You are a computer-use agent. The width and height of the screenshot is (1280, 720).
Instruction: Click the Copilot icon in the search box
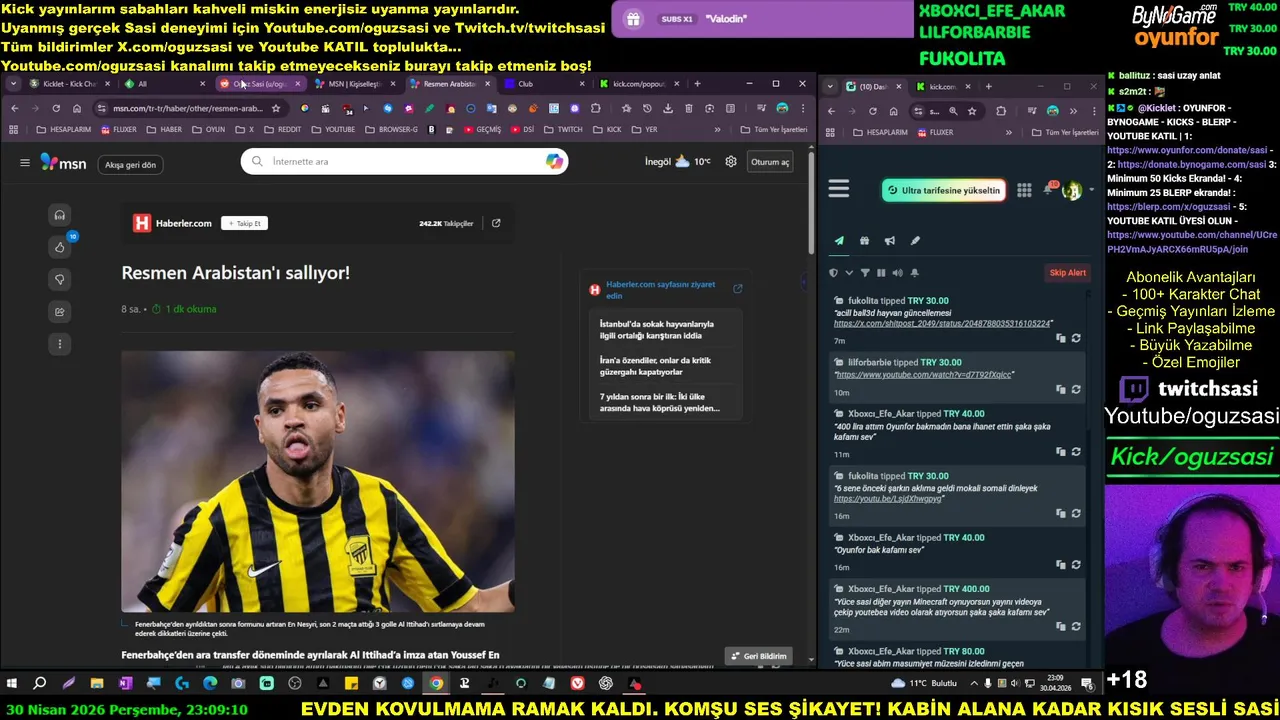[554, 161]
